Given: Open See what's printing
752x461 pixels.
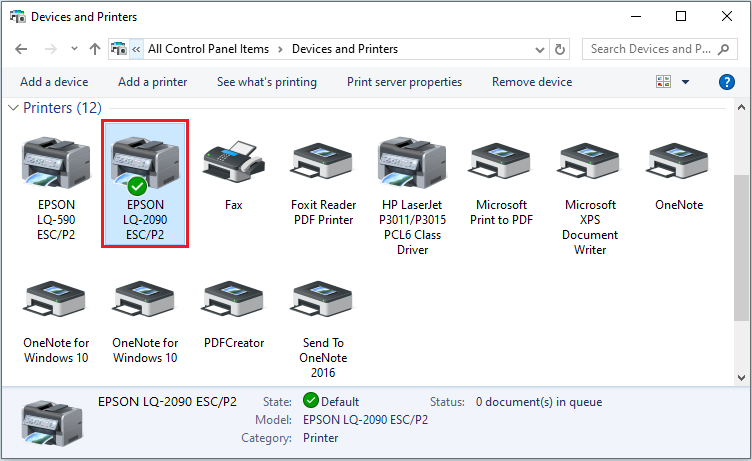Looking at the screenshot, I should point(266,82).
